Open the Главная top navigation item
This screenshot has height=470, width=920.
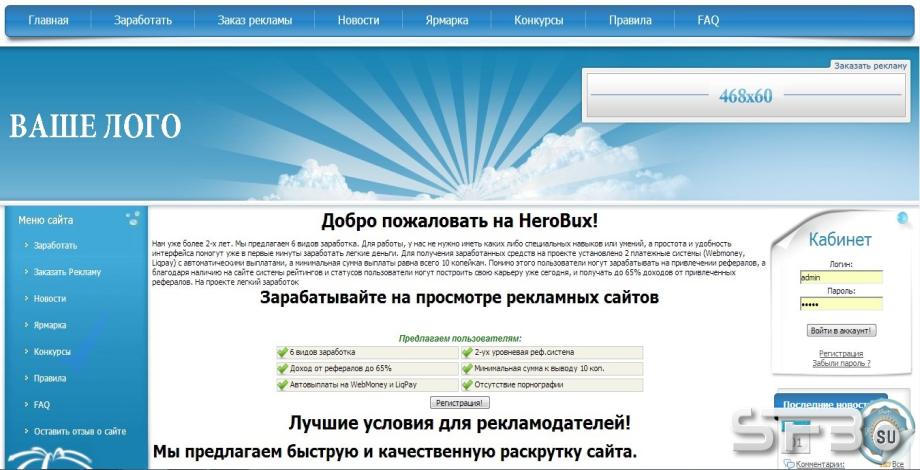[x=48, y=20]
